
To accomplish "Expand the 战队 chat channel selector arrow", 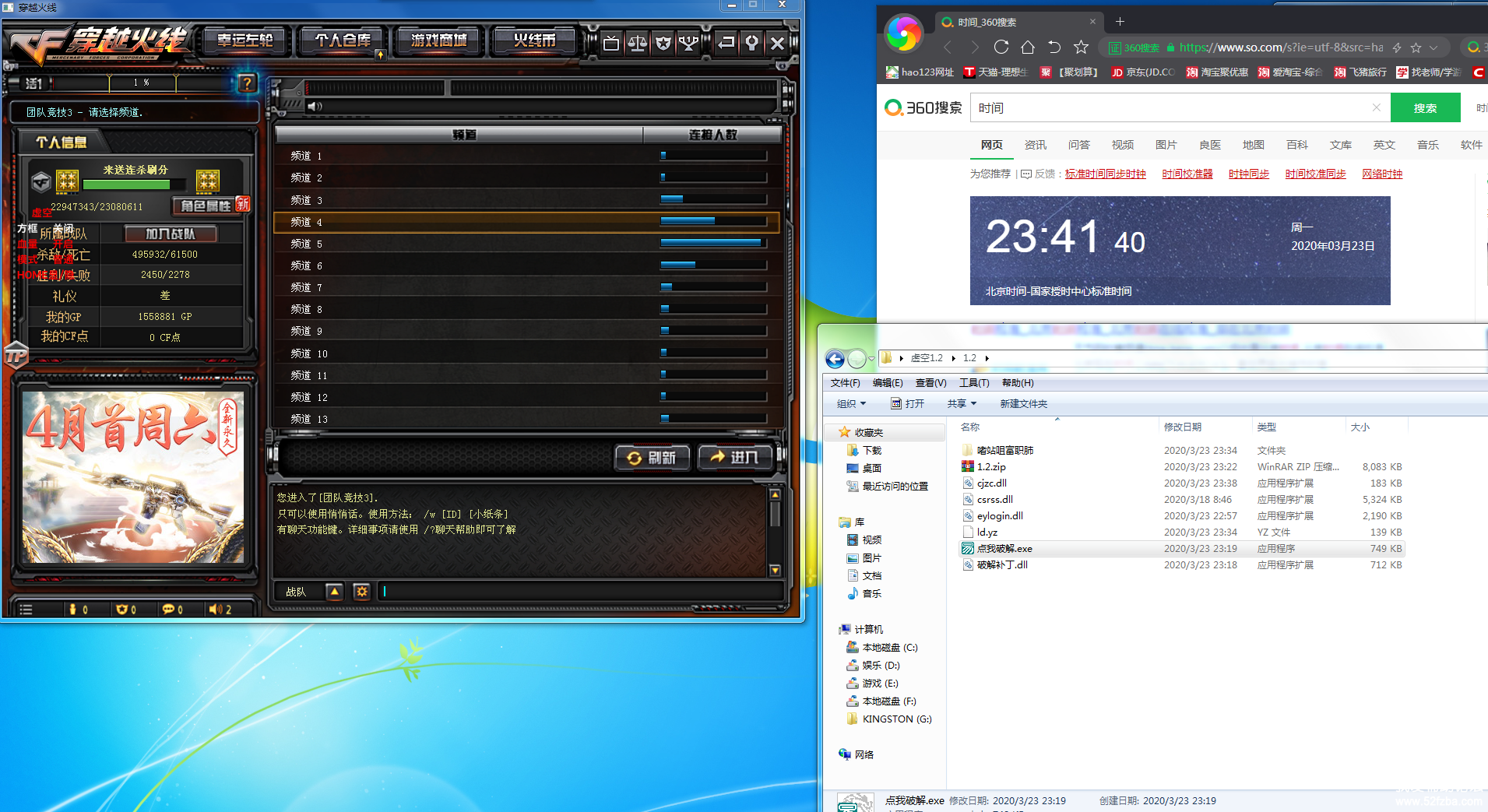I will tap(334, 592).
